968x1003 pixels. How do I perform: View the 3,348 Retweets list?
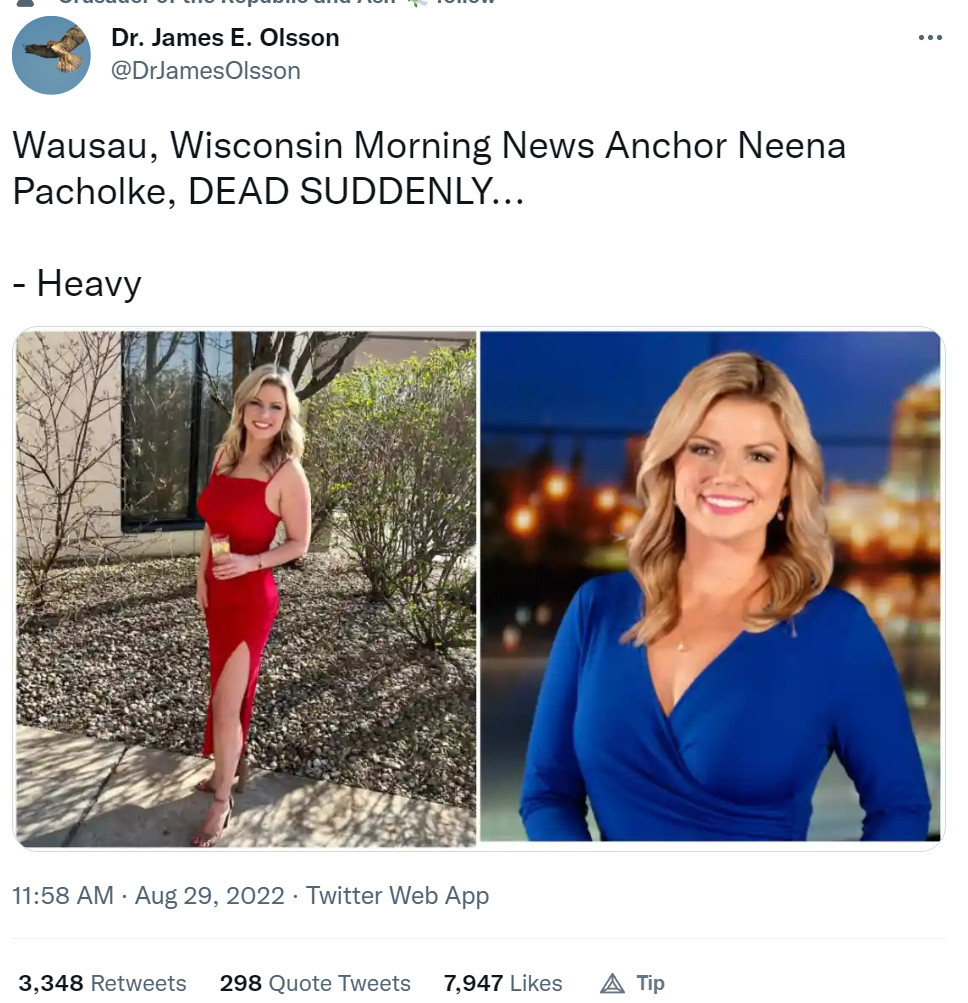102,983
